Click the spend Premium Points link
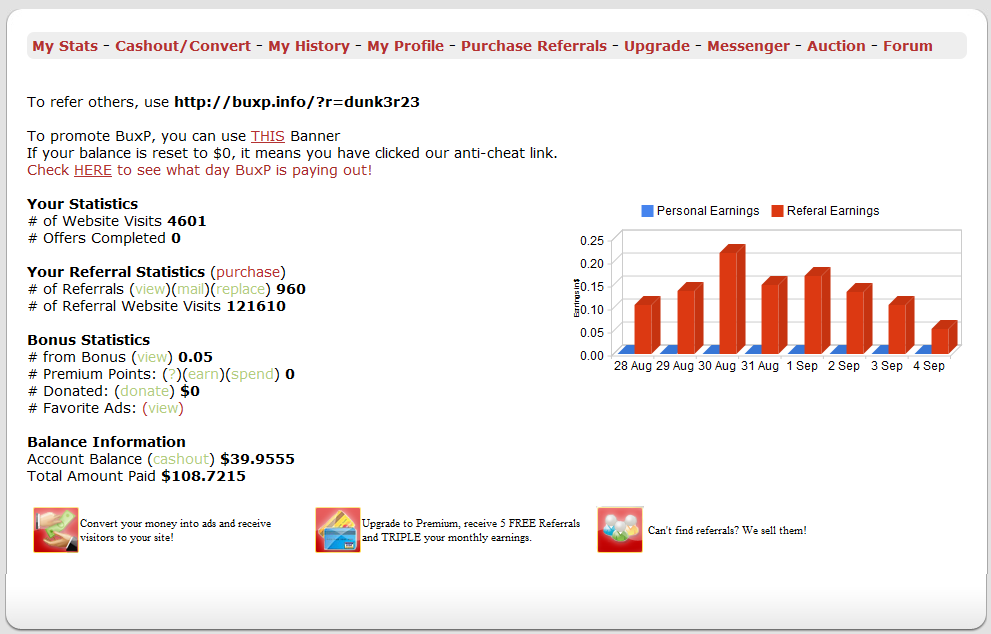The height and width of the screenshot is (634, 991). [252, 375]
